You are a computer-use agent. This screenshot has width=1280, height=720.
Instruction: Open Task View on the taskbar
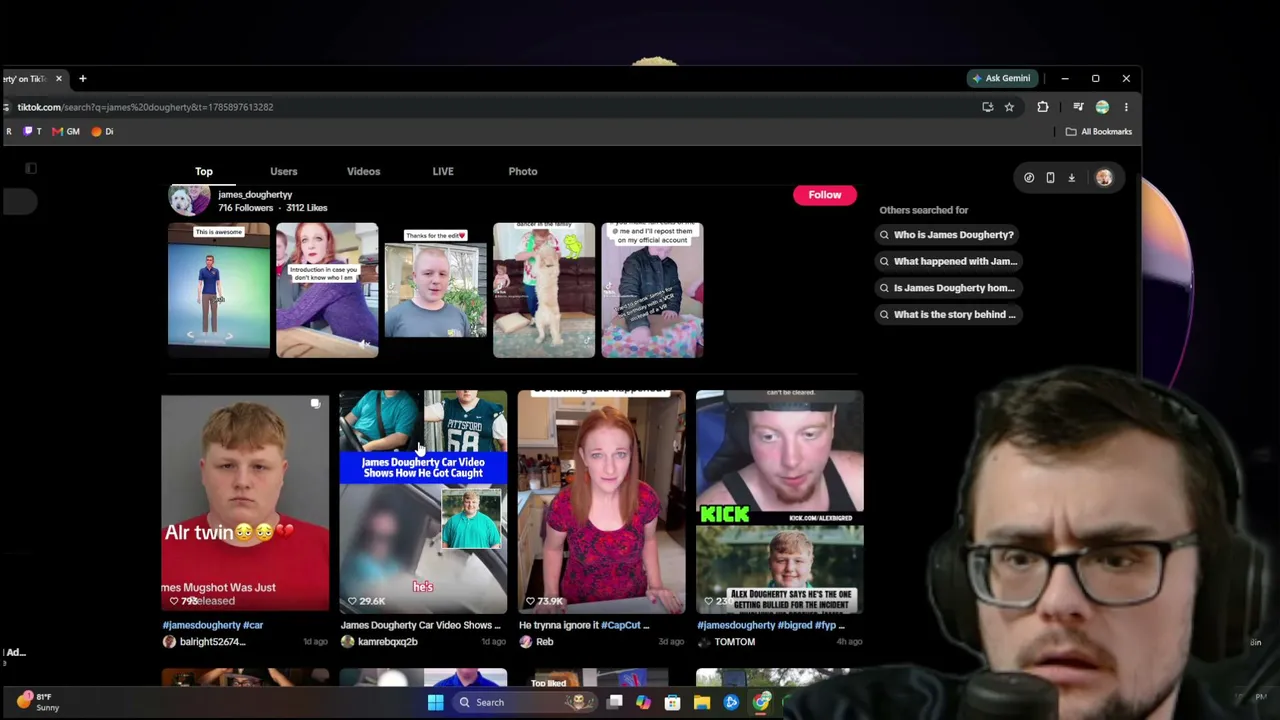(x=615, y=702)
